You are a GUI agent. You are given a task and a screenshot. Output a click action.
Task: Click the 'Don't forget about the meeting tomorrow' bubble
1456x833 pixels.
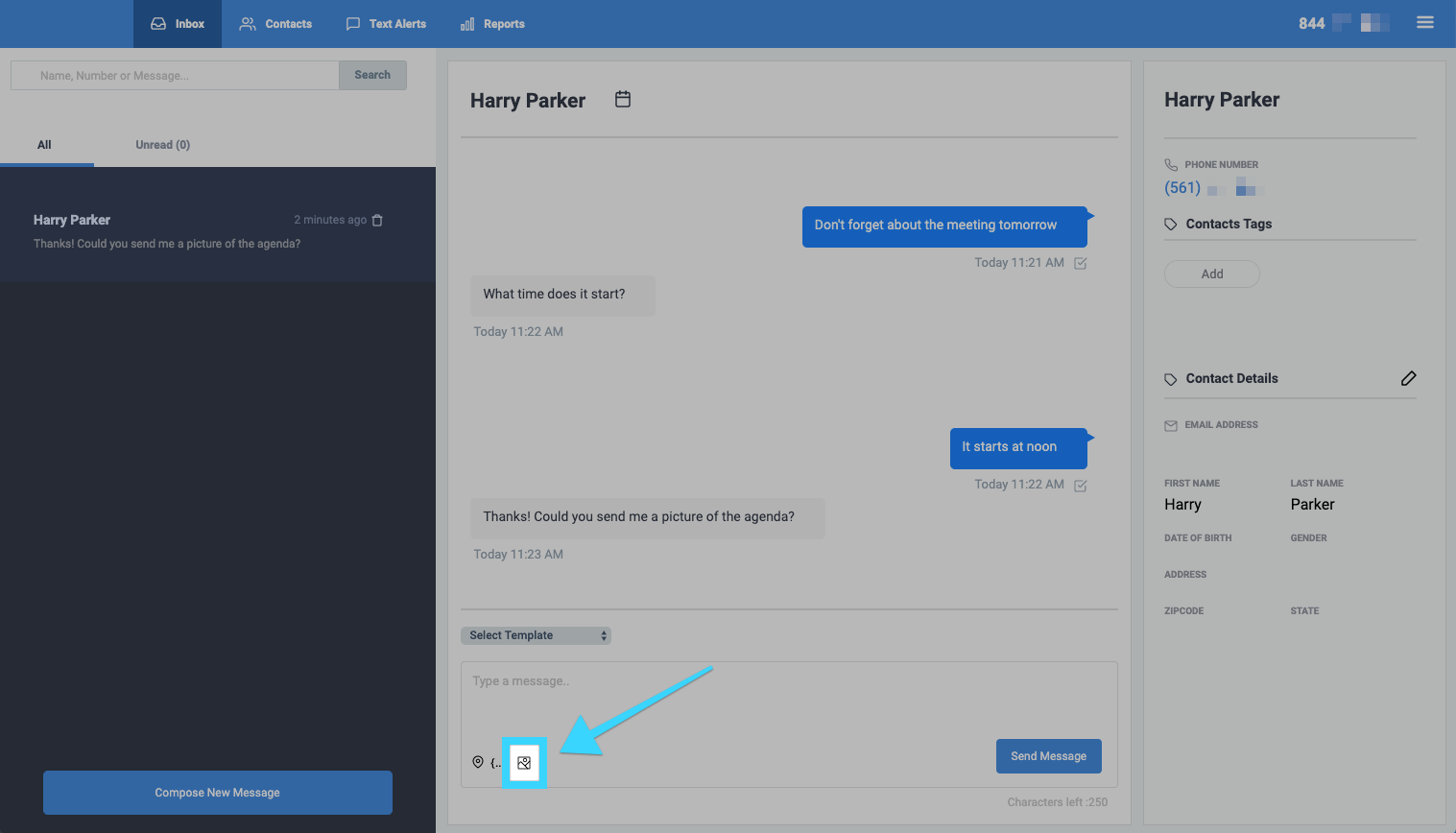tap(944, 226)
